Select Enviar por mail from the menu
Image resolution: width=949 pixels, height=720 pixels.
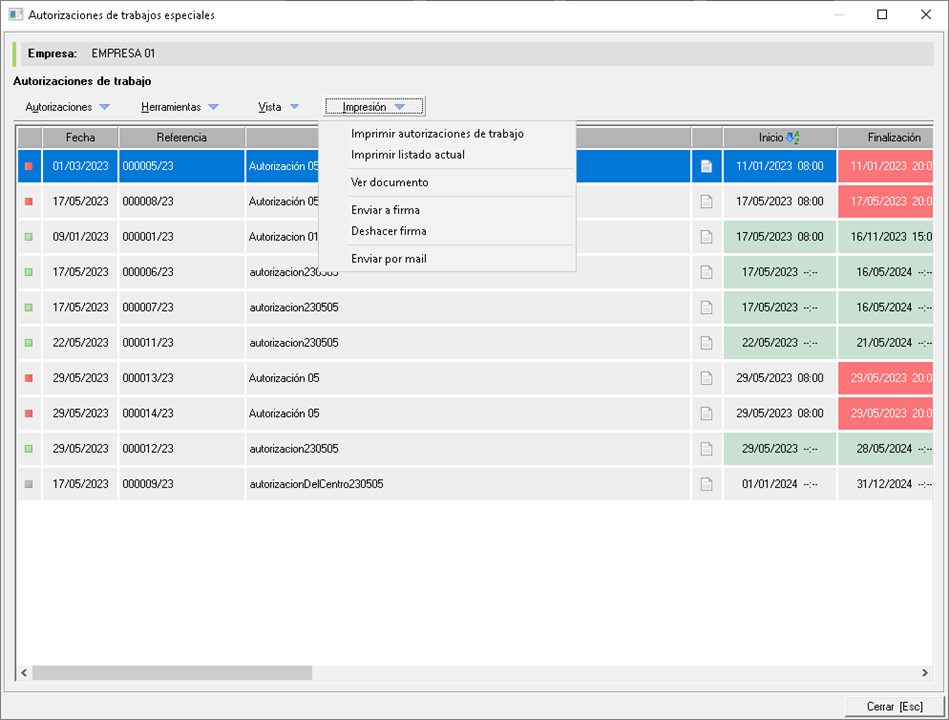click(x=388, y=259)
